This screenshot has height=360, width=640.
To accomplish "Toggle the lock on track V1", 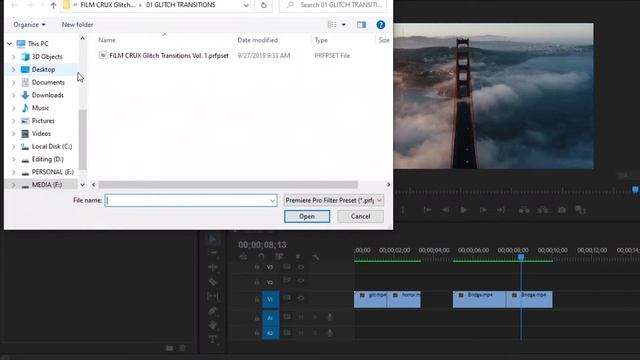I will tap(257, 299).
